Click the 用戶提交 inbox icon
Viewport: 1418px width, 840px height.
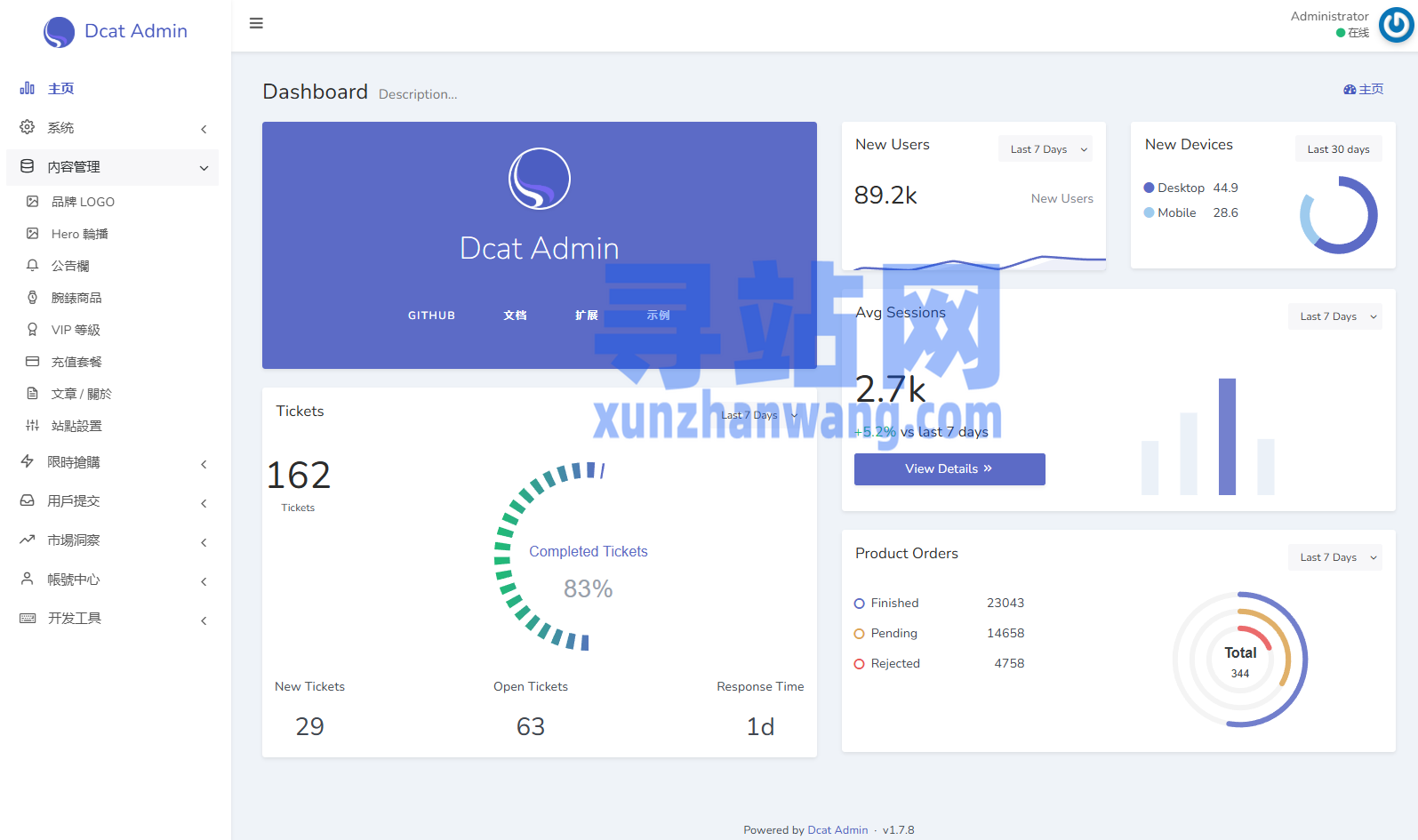[x=28, y=500]
